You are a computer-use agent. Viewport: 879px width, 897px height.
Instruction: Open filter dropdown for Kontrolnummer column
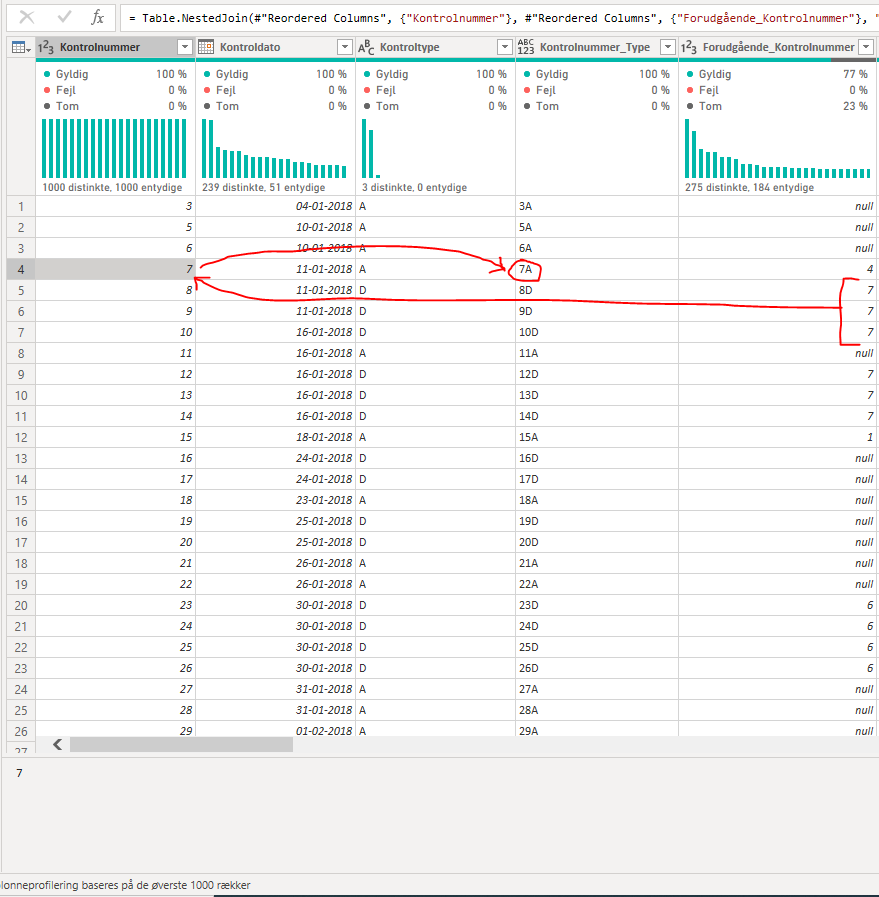[185, 47]
